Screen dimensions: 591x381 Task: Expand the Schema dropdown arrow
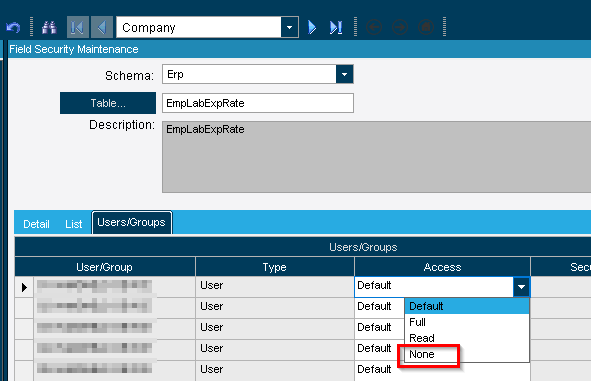pos(344,74)
